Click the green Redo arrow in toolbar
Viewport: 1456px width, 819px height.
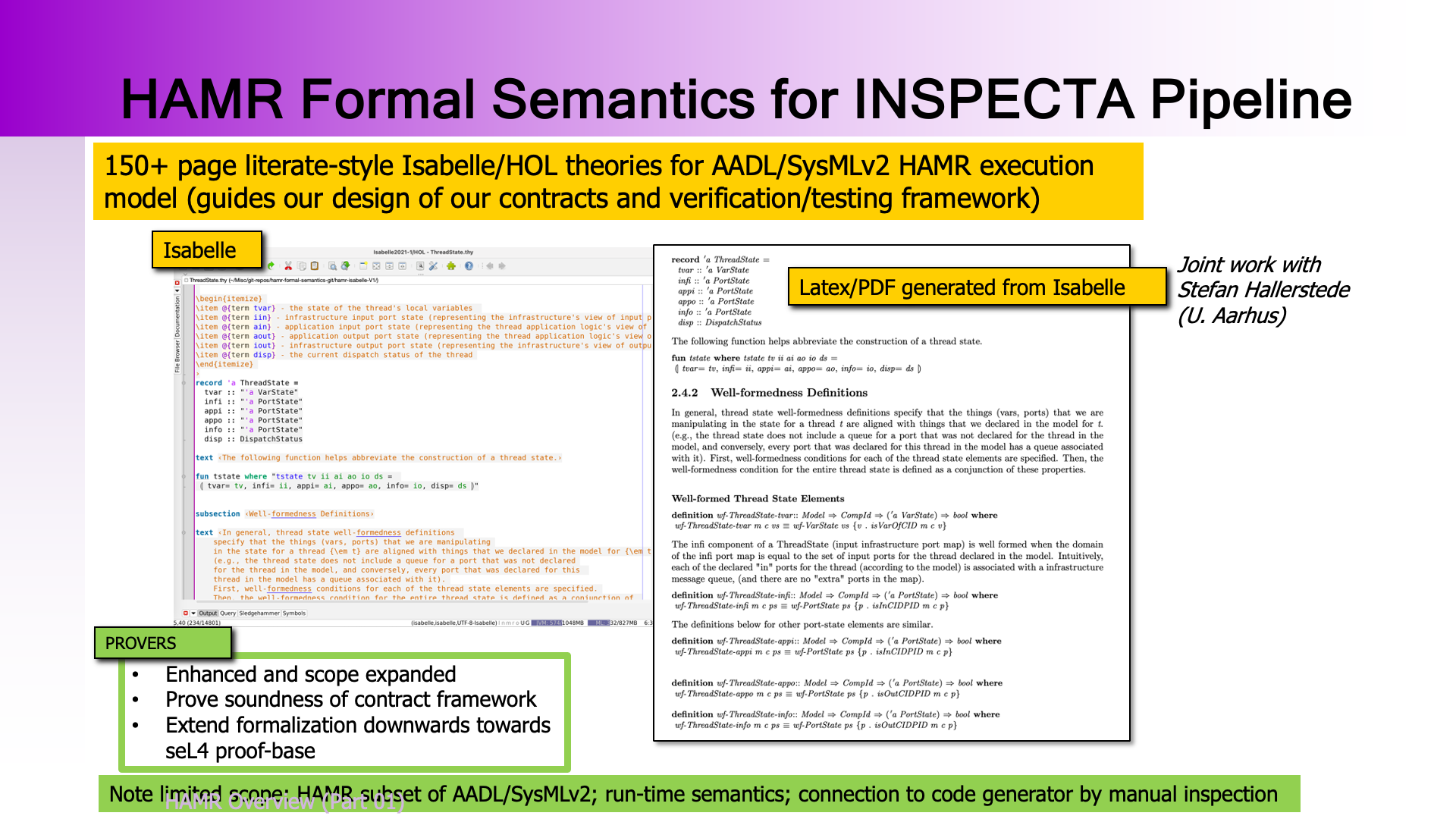click(x=271, y=265)
